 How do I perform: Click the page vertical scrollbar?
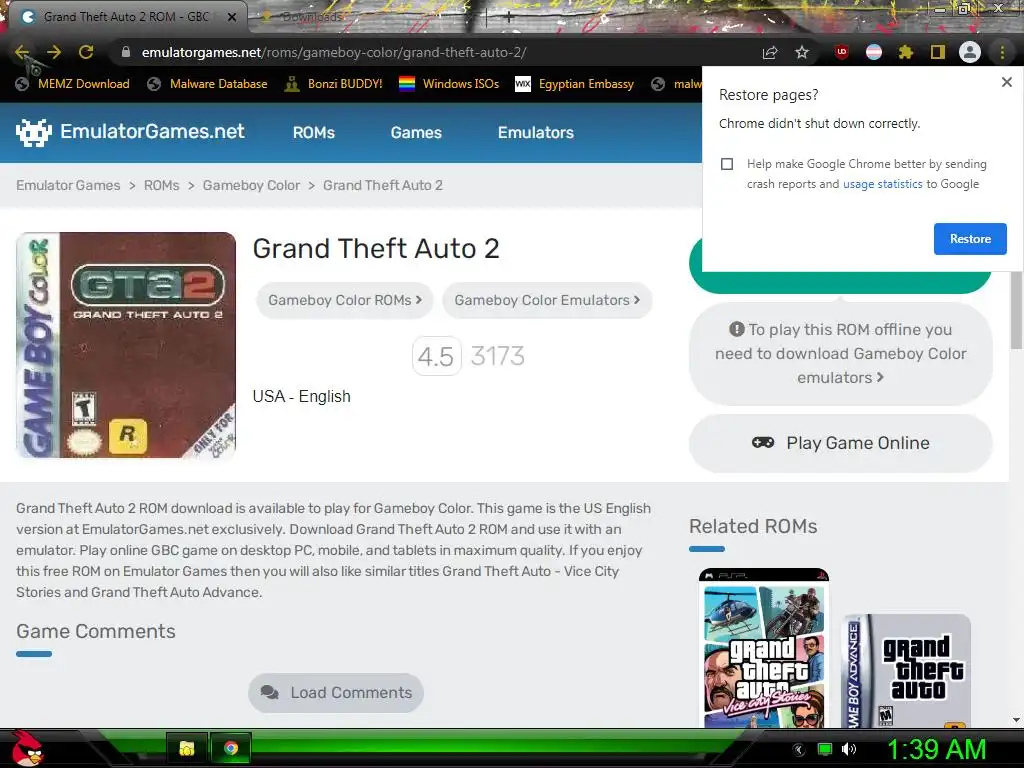1016,312
